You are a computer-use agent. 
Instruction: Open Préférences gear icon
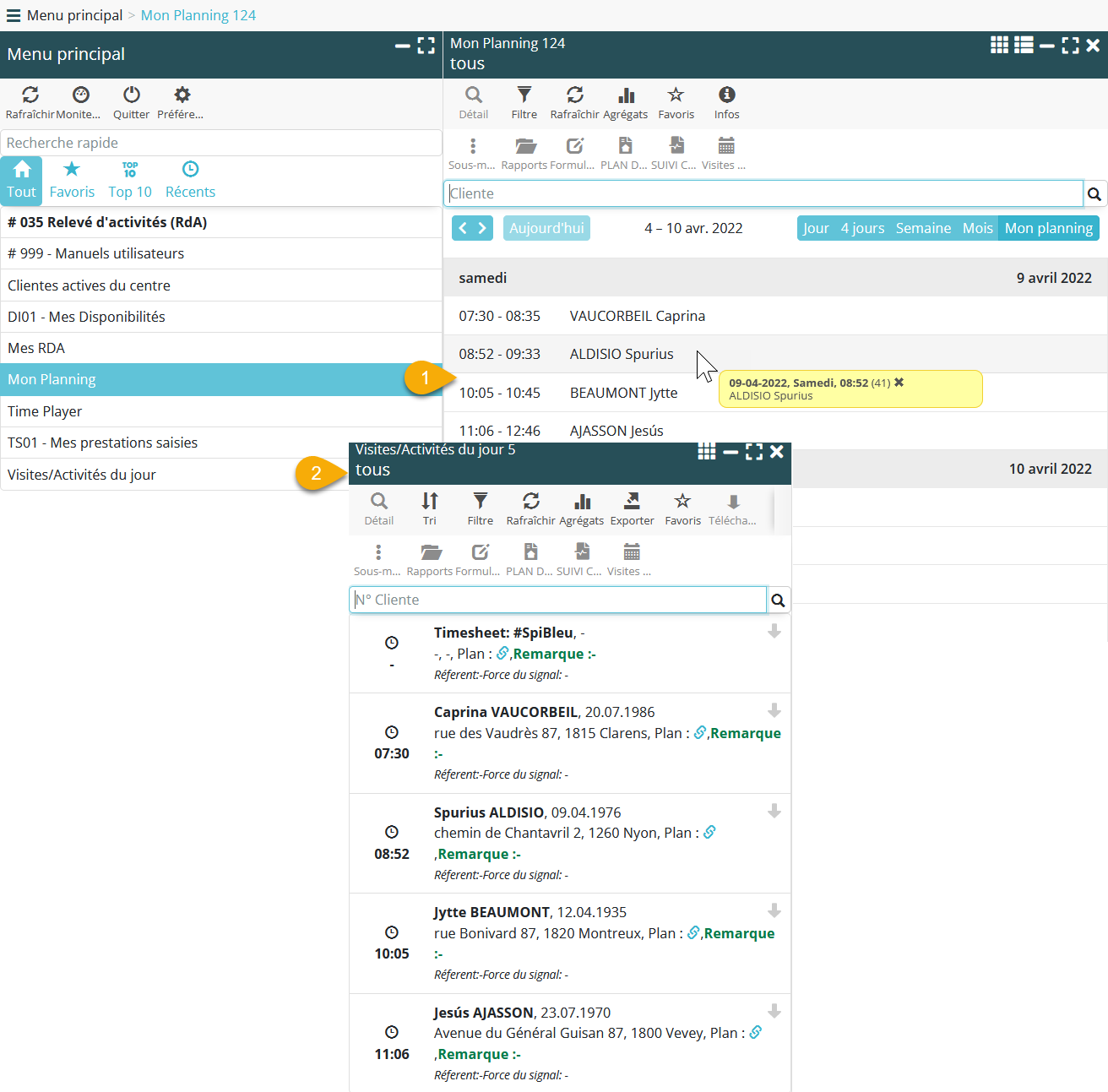(x=182, y=95)
